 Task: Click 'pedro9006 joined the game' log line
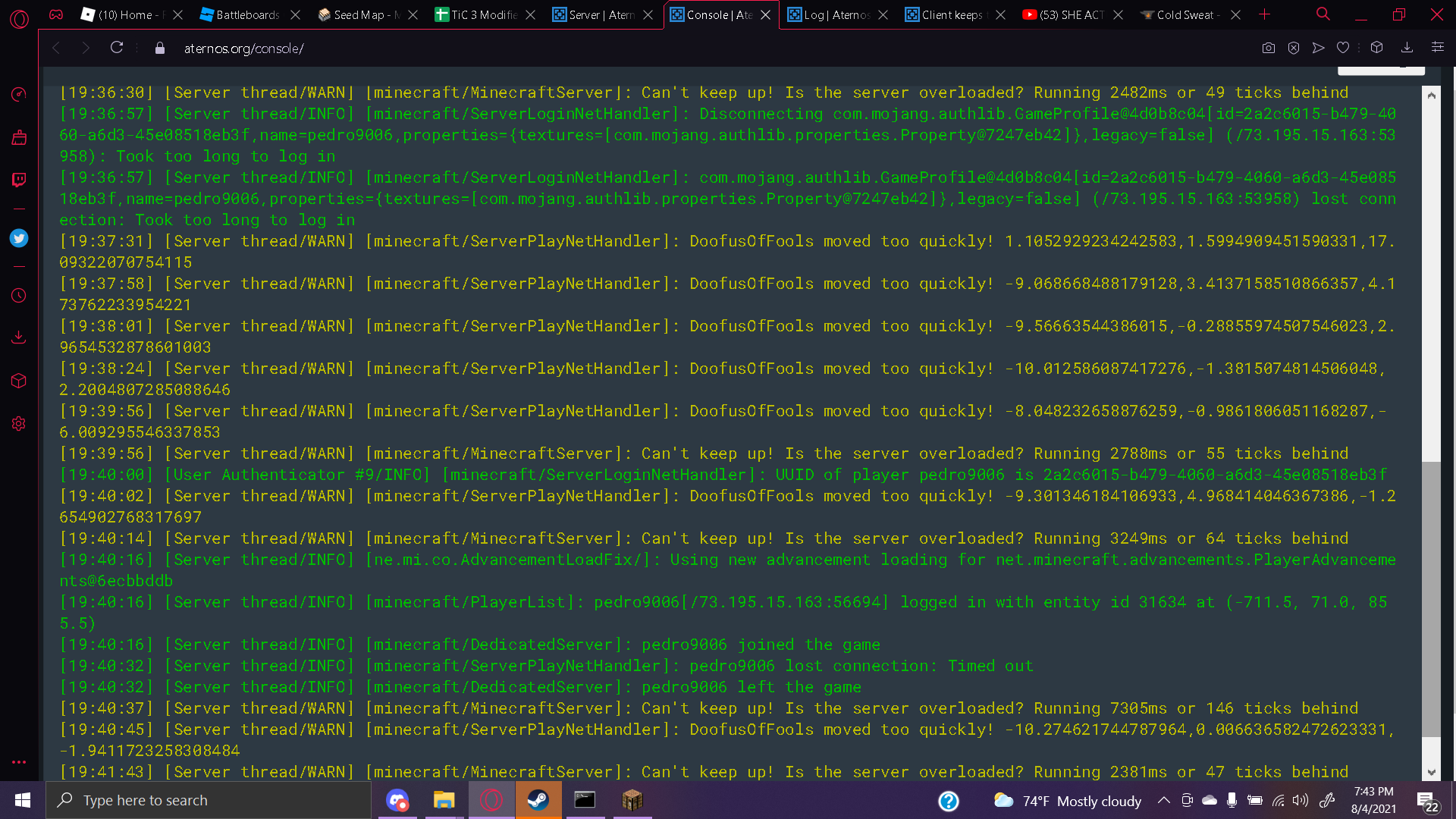[x=470, y=645]
